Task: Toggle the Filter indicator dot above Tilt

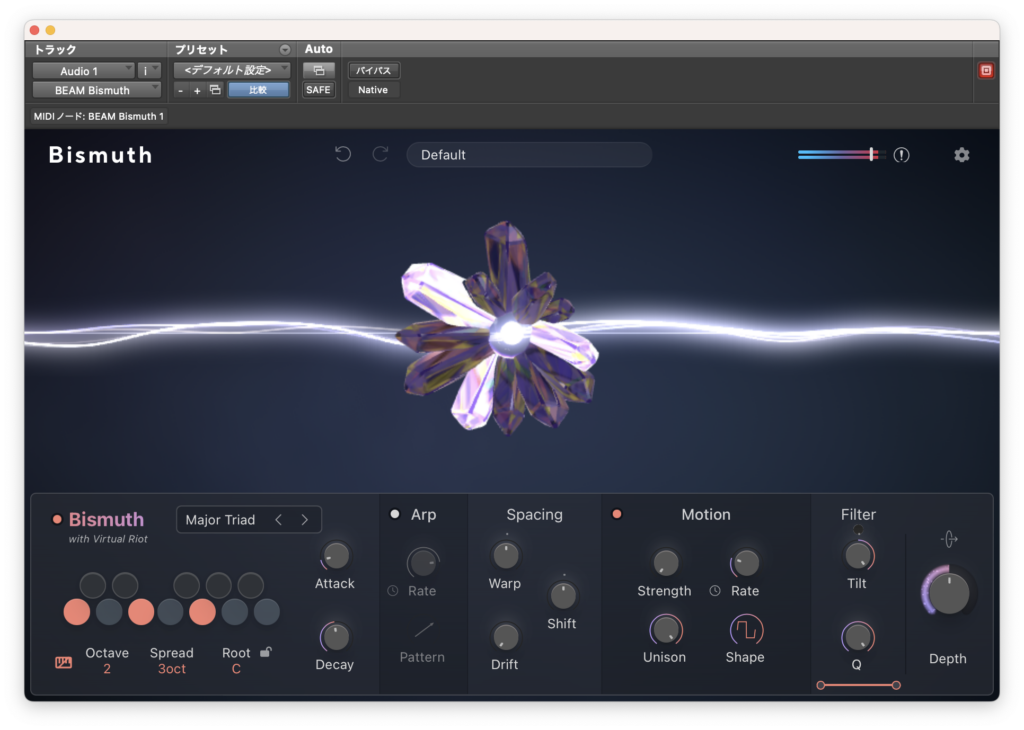Action: pos(858,530)
